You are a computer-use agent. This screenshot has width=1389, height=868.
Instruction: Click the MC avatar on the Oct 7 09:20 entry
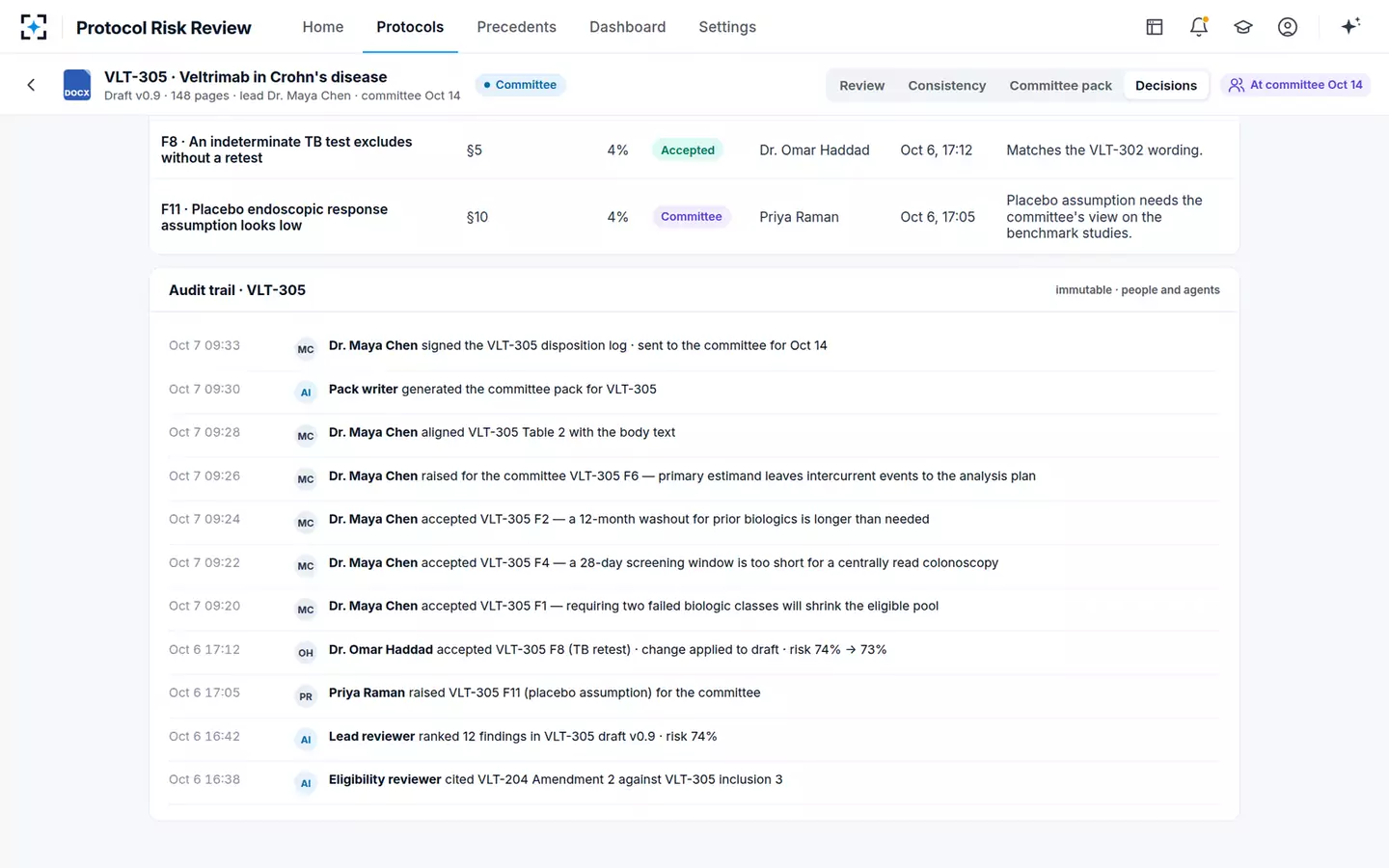click(x=306, y=610)
